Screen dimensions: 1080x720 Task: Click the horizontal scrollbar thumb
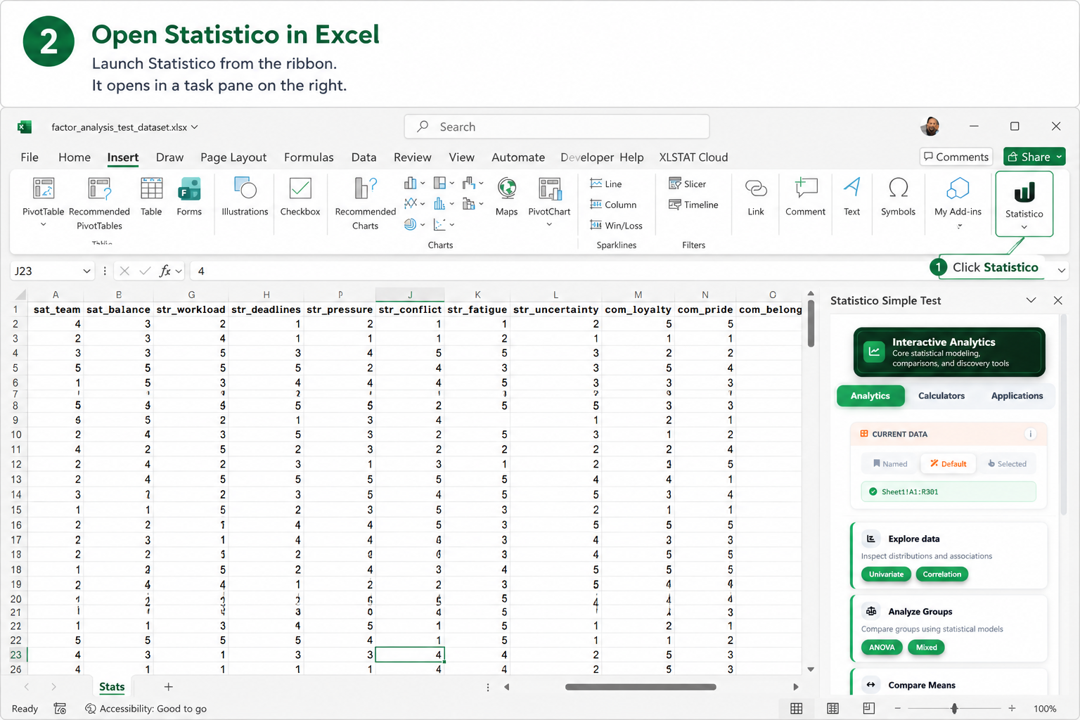[x=641, y=687]
